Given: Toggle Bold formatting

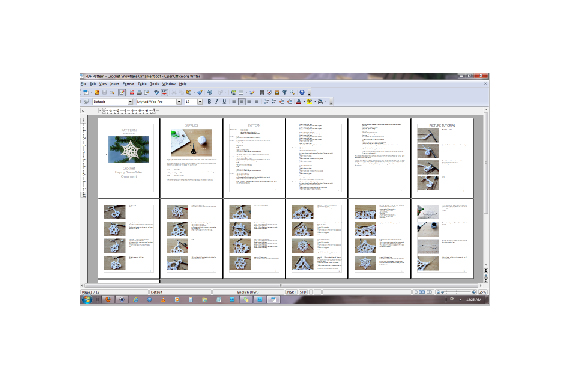Looking at the screenshot, I should coord(209,102).
